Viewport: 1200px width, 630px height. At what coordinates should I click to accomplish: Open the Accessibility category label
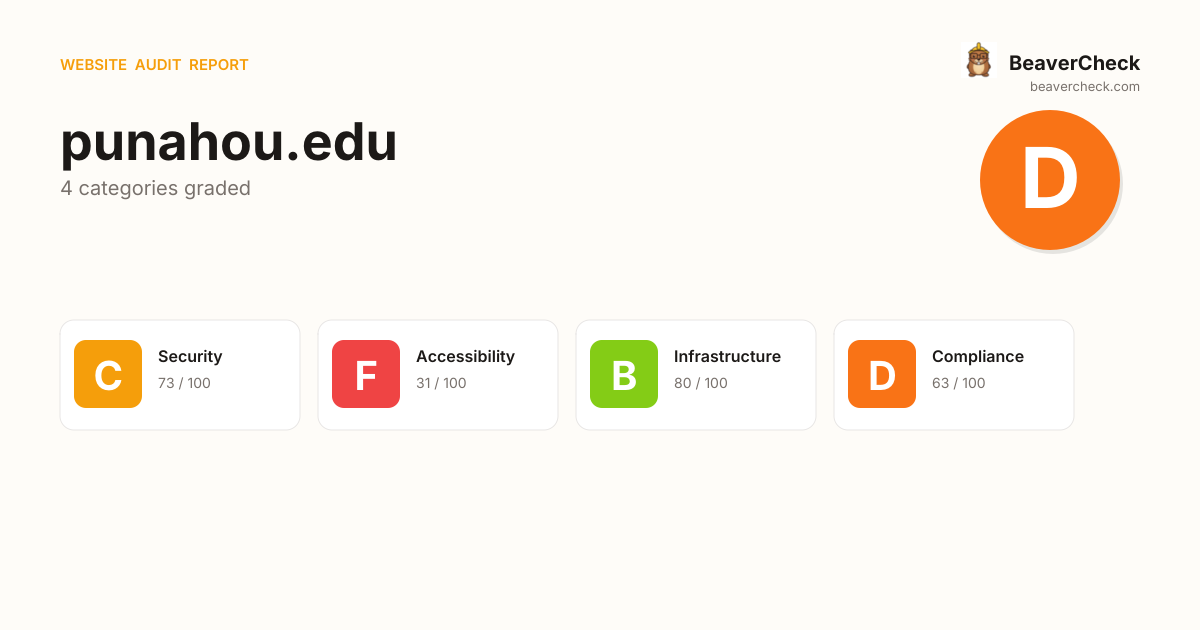(x=465, y=357)
